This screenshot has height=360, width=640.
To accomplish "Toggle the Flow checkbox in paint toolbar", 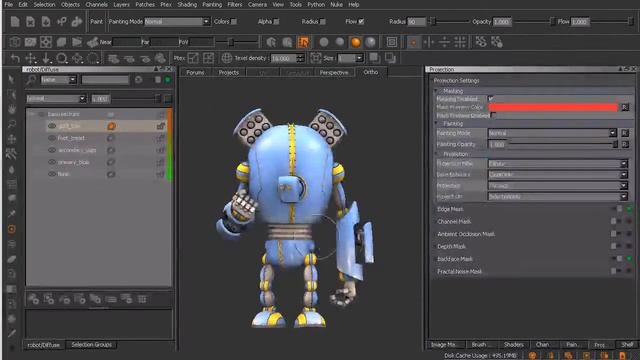I will point(361,21).
